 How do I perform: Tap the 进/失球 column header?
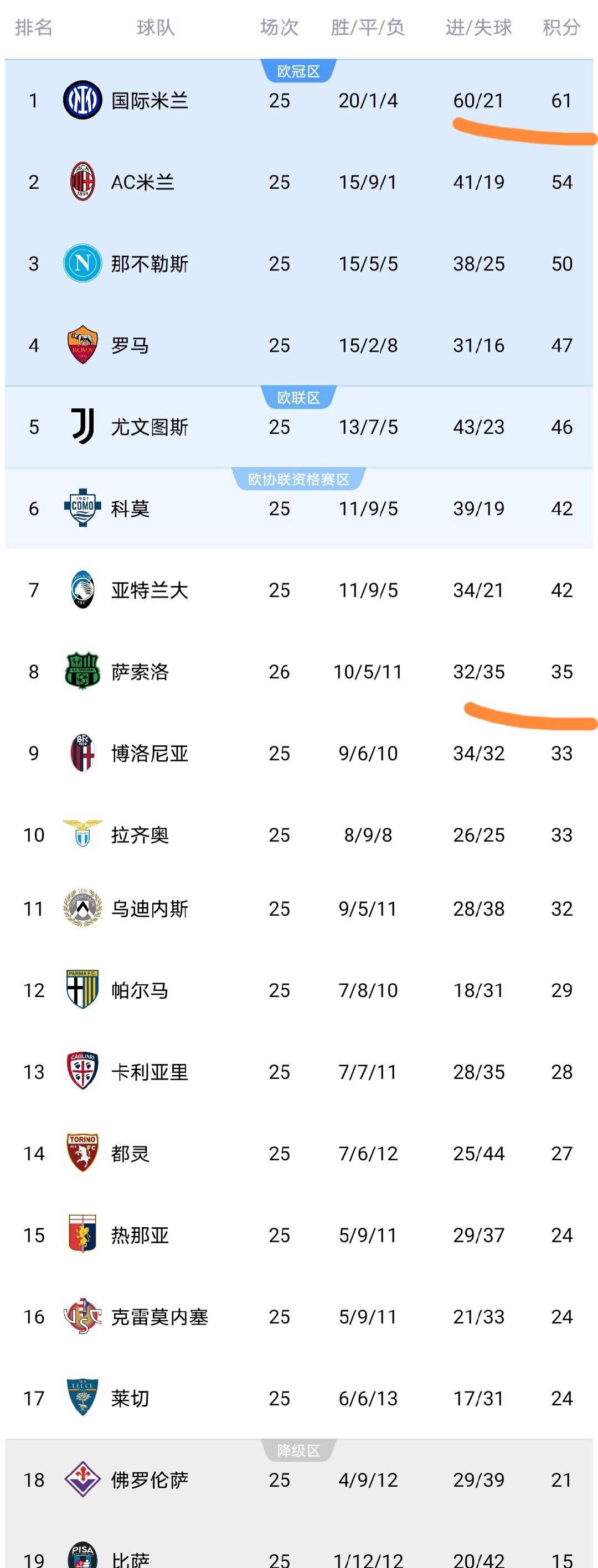[478, 28]
